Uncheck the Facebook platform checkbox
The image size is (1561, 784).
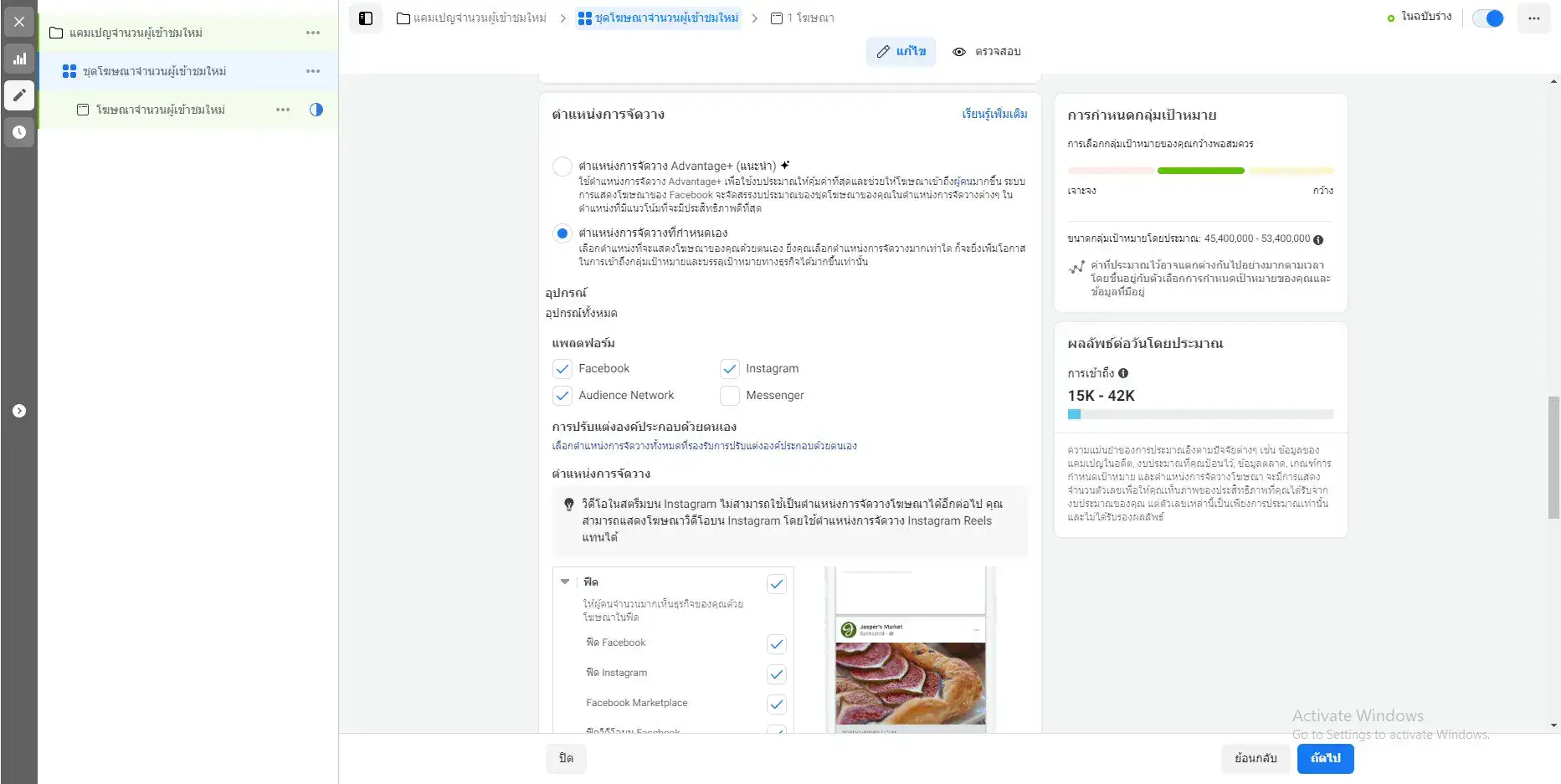(562, 369)
